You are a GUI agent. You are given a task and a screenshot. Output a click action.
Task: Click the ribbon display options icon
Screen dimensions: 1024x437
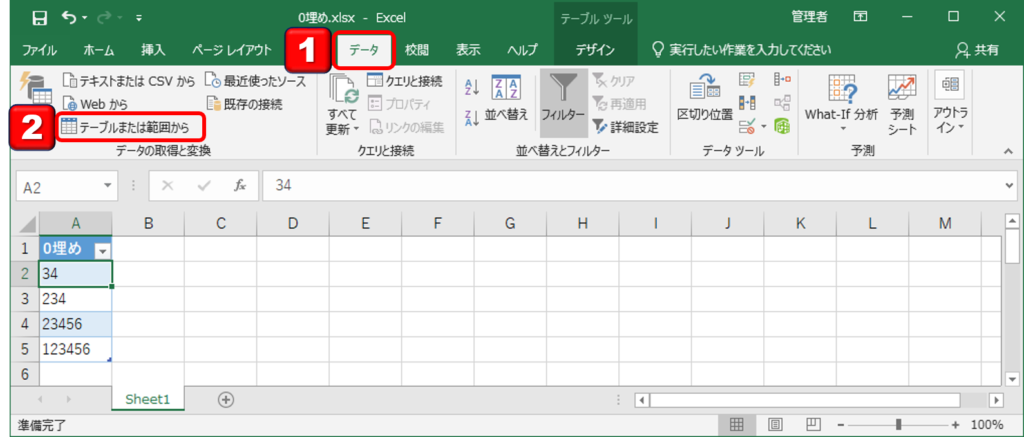[x=860, y=17]
